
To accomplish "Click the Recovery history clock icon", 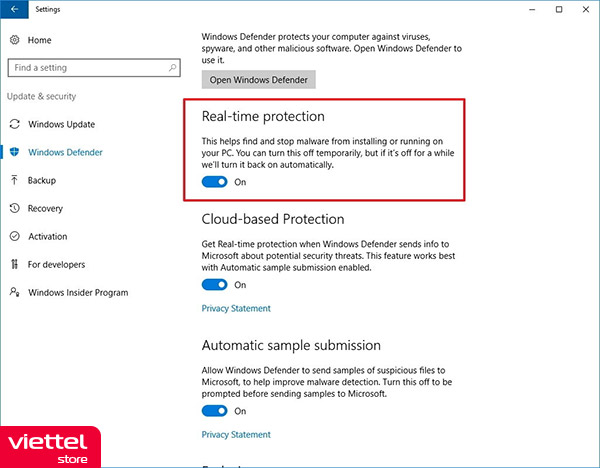I will click(15, 208).
